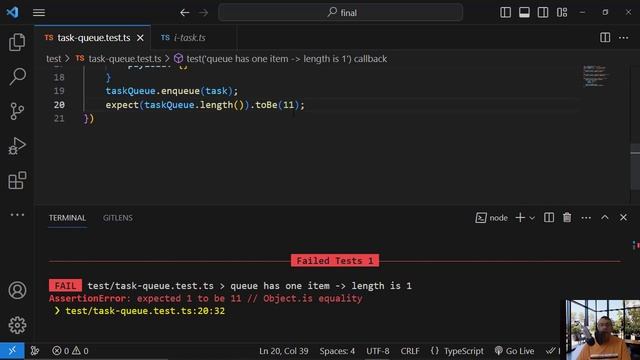Open the Explorer view in activity bar

[17, 42]
